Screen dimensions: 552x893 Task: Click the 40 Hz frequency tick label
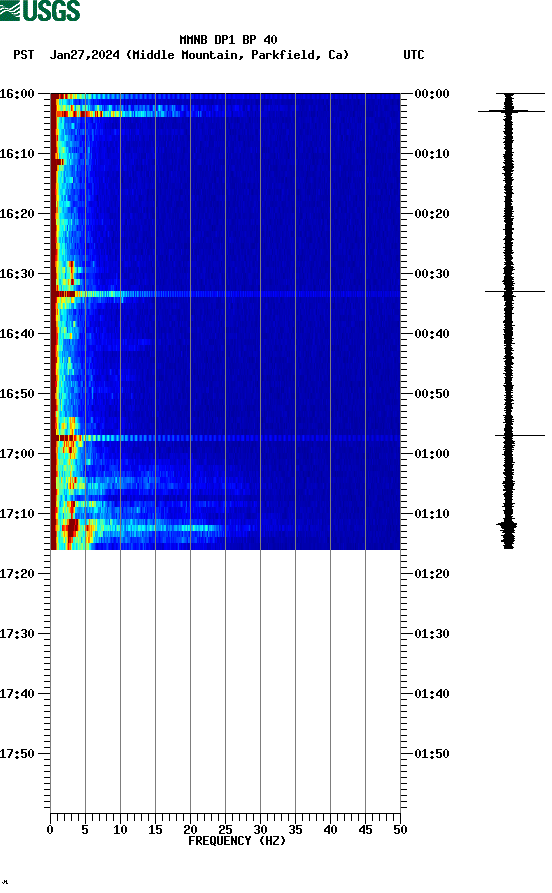click(x=330, y=830)
